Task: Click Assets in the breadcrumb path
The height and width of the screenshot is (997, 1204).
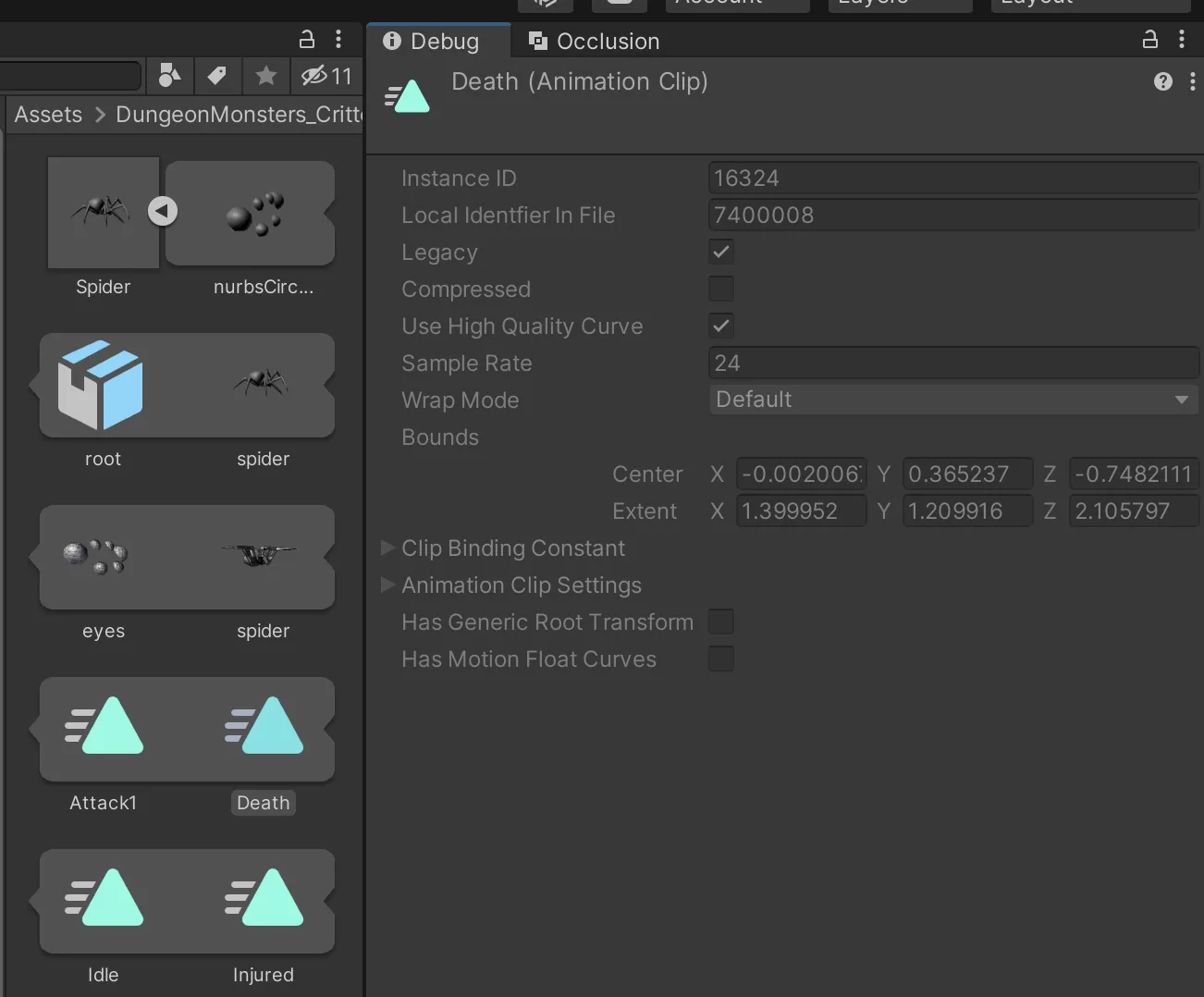Action: pyautogui.click(x=48, y=115)
